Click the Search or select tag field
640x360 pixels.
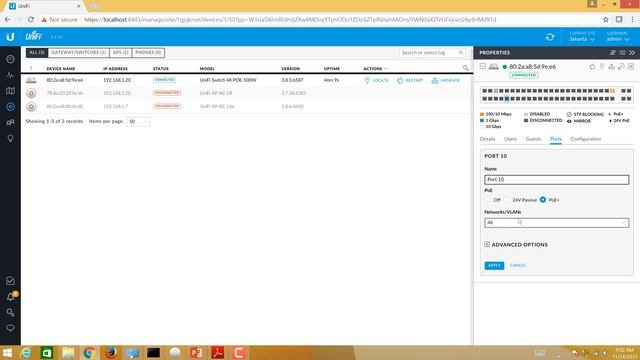tap(432, 53)
